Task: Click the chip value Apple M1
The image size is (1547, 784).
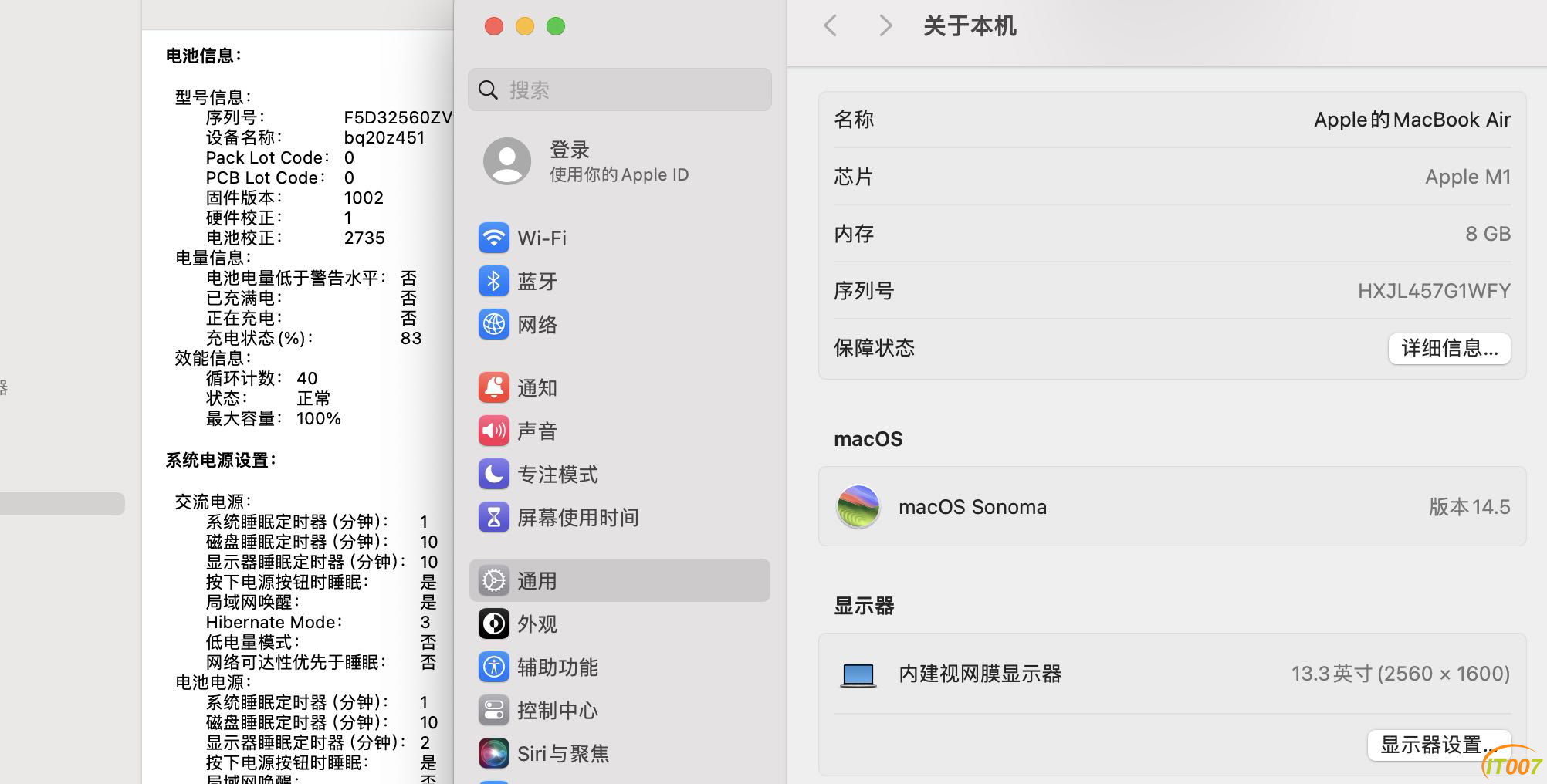Action: (x=1468, y=177)
